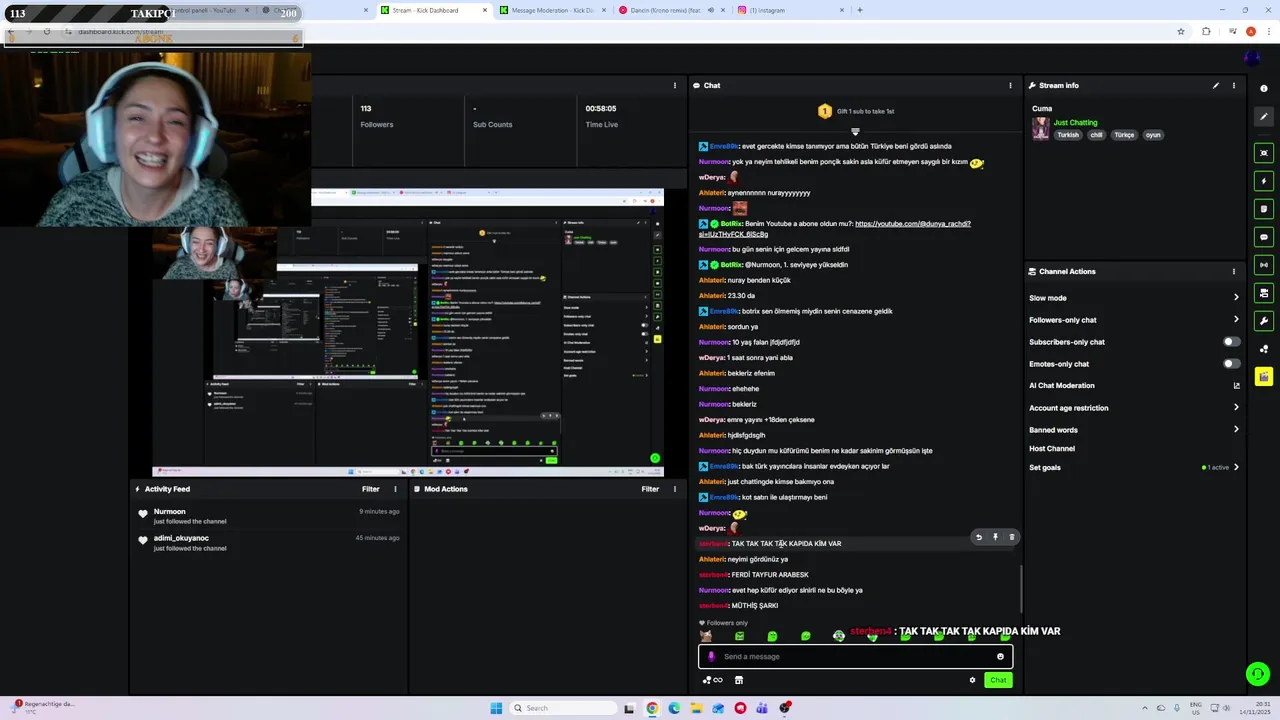Screen dimensions: 1280x720
Task: Open the chat bubble sidebar icon
Action: tap(1264, 237)
